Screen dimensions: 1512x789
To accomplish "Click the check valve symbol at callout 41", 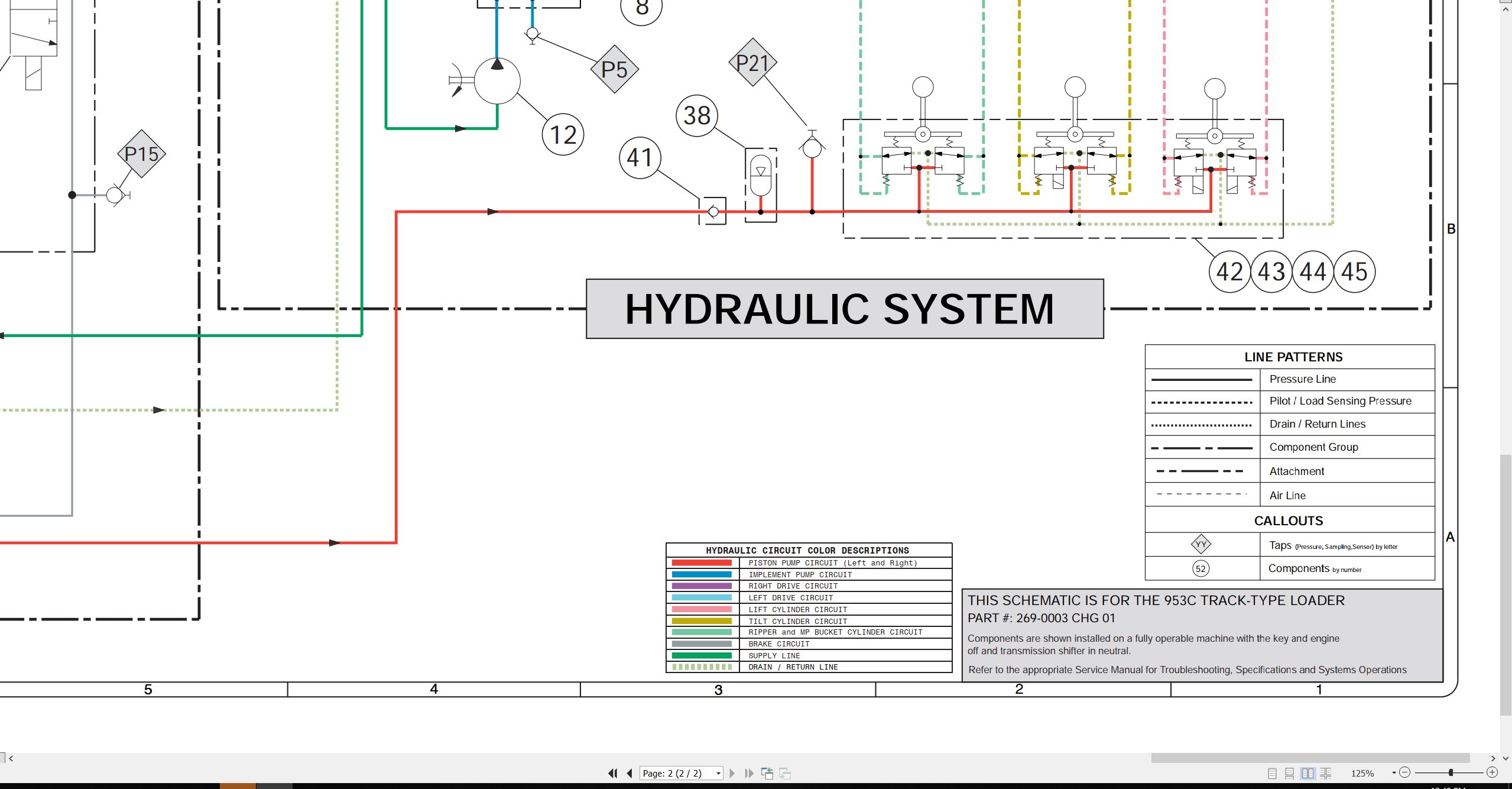I will [x=713, y=212].
